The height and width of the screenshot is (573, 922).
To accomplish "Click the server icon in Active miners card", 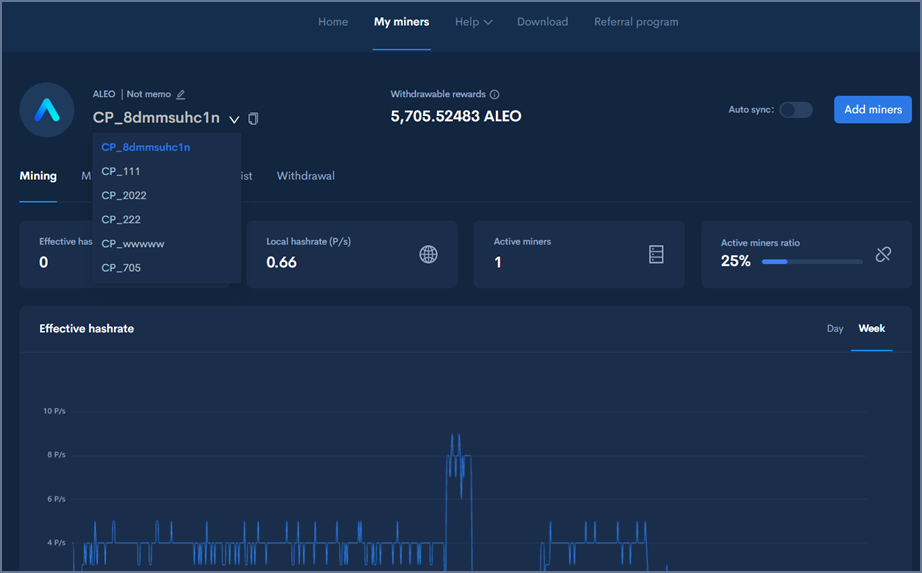I will [x=656, y=254].
